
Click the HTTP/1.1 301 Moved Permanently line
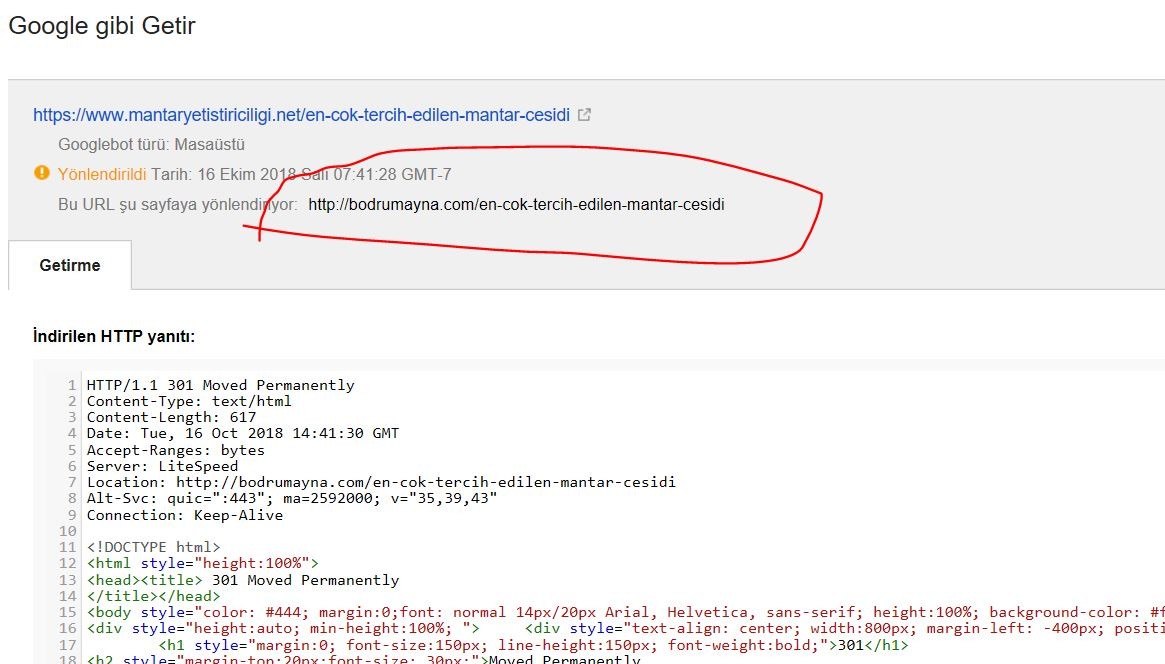click(x=221, y=385)
